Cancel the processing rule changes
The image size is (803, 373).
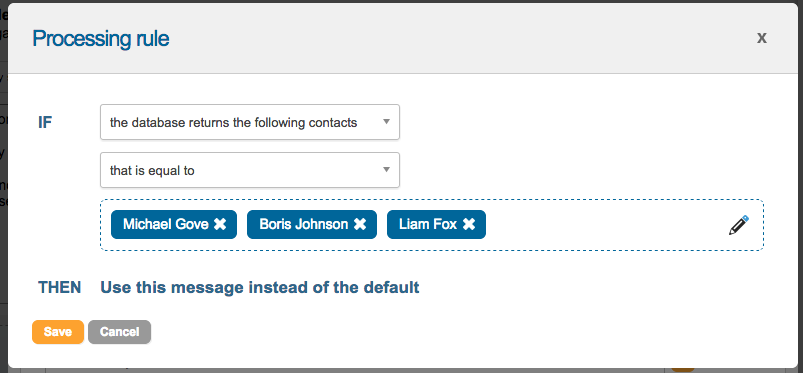click(119, 332)
